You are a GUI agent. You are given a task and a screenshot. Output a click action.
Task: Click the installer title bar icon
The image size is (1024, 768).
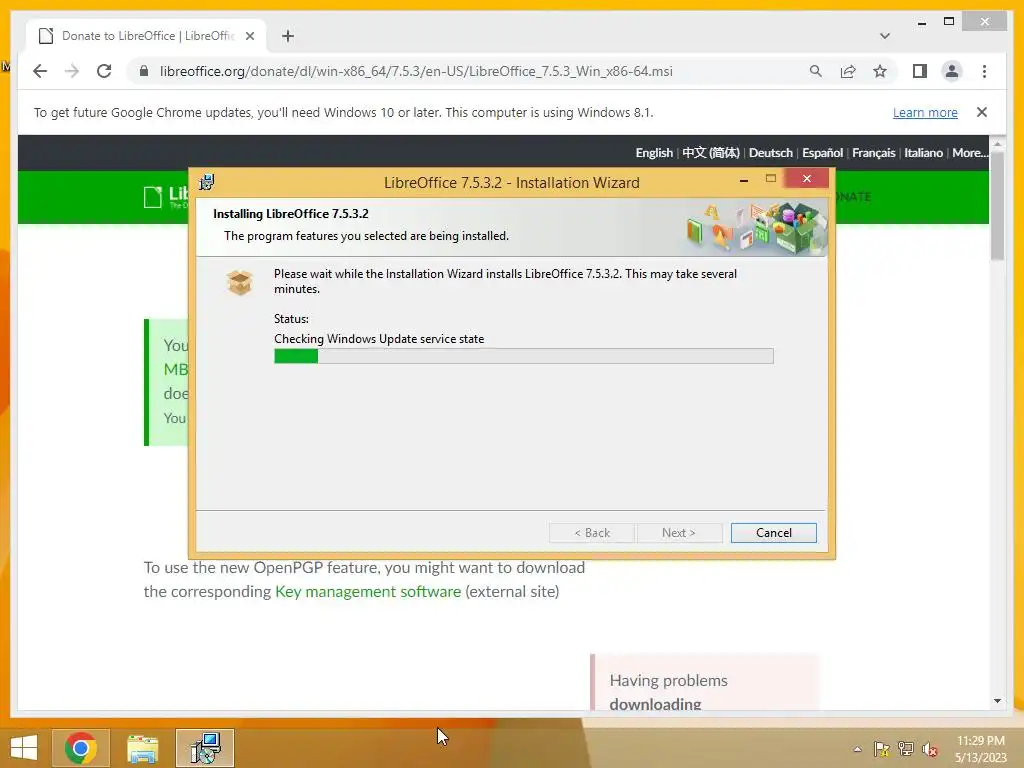click(206, 182)
